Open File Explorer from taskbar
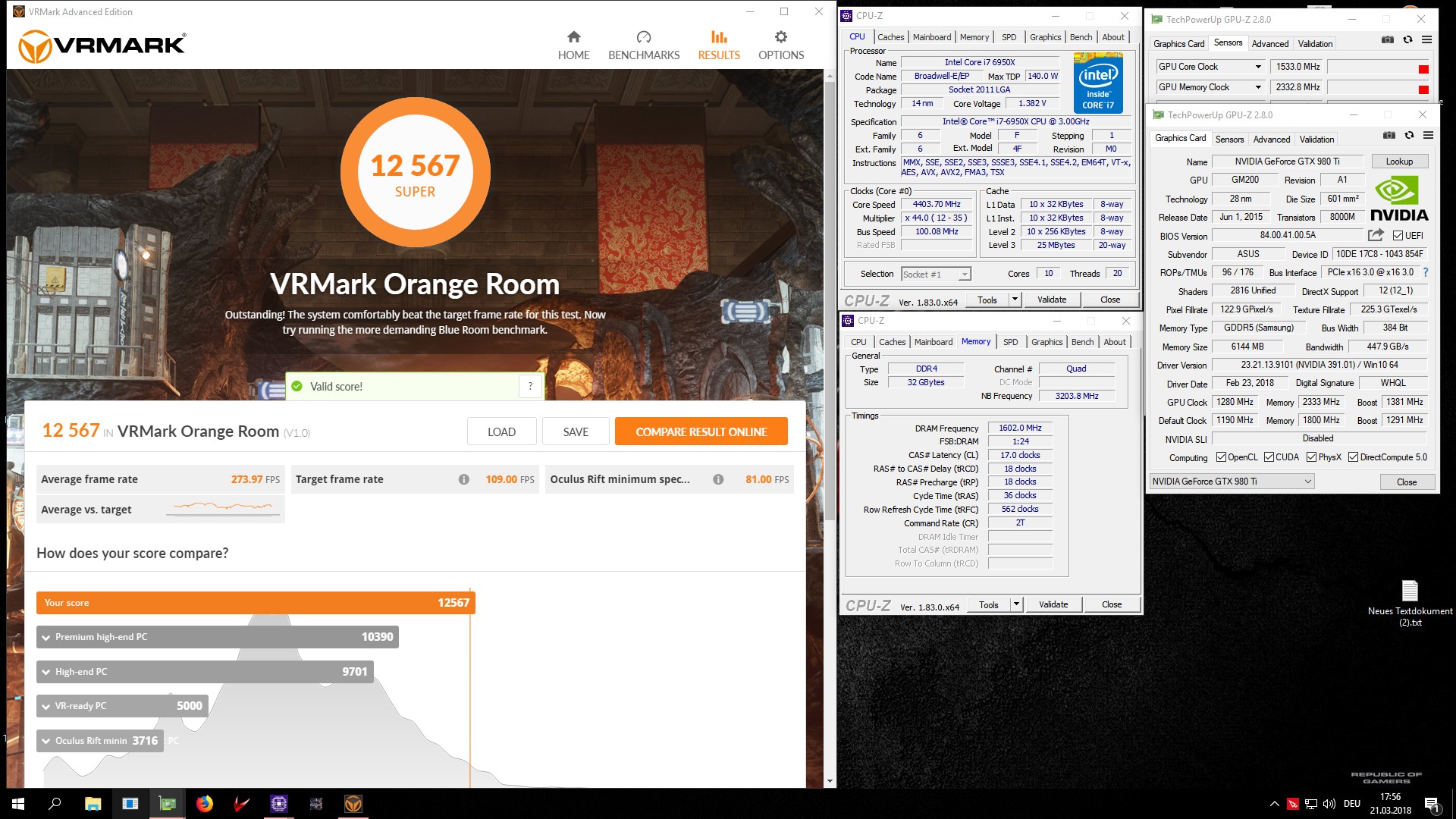 pos(93,804)
